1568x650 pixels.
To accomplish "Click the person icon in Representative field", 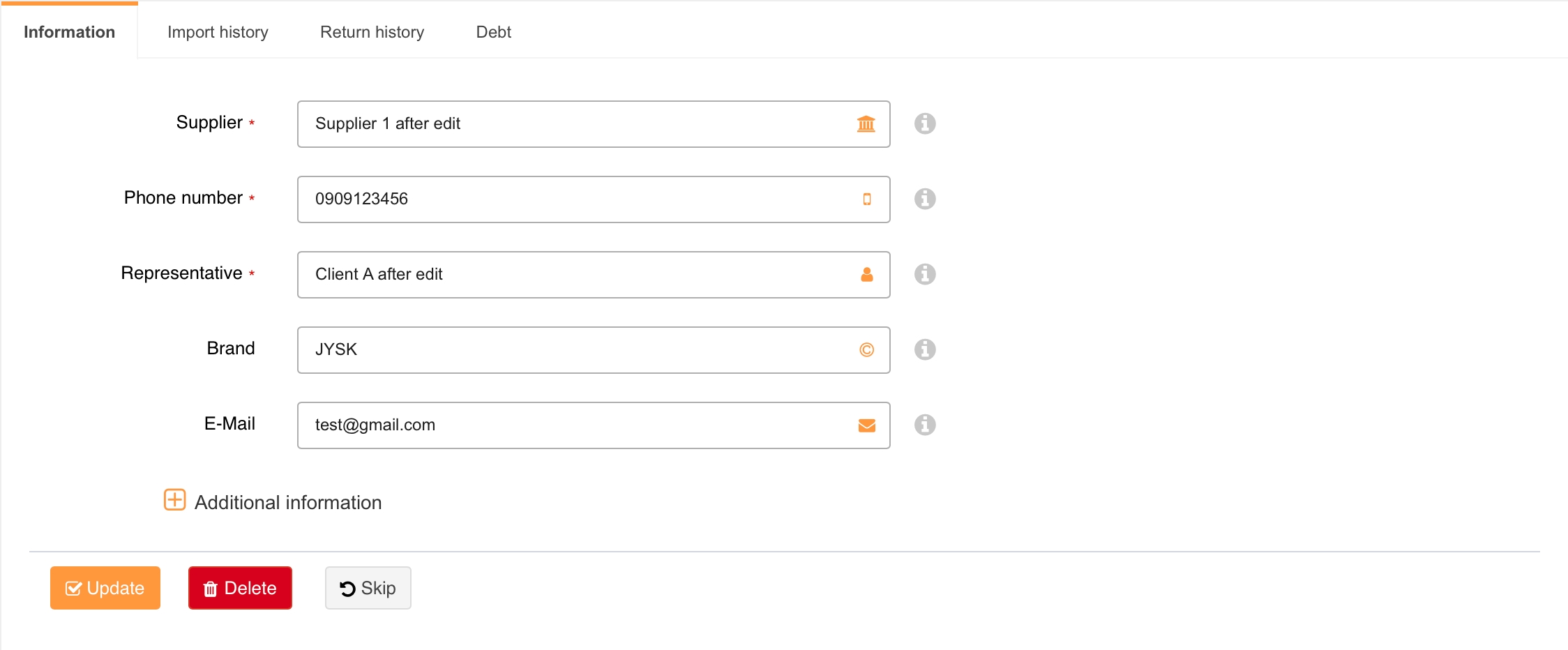I will pos(867,275).
